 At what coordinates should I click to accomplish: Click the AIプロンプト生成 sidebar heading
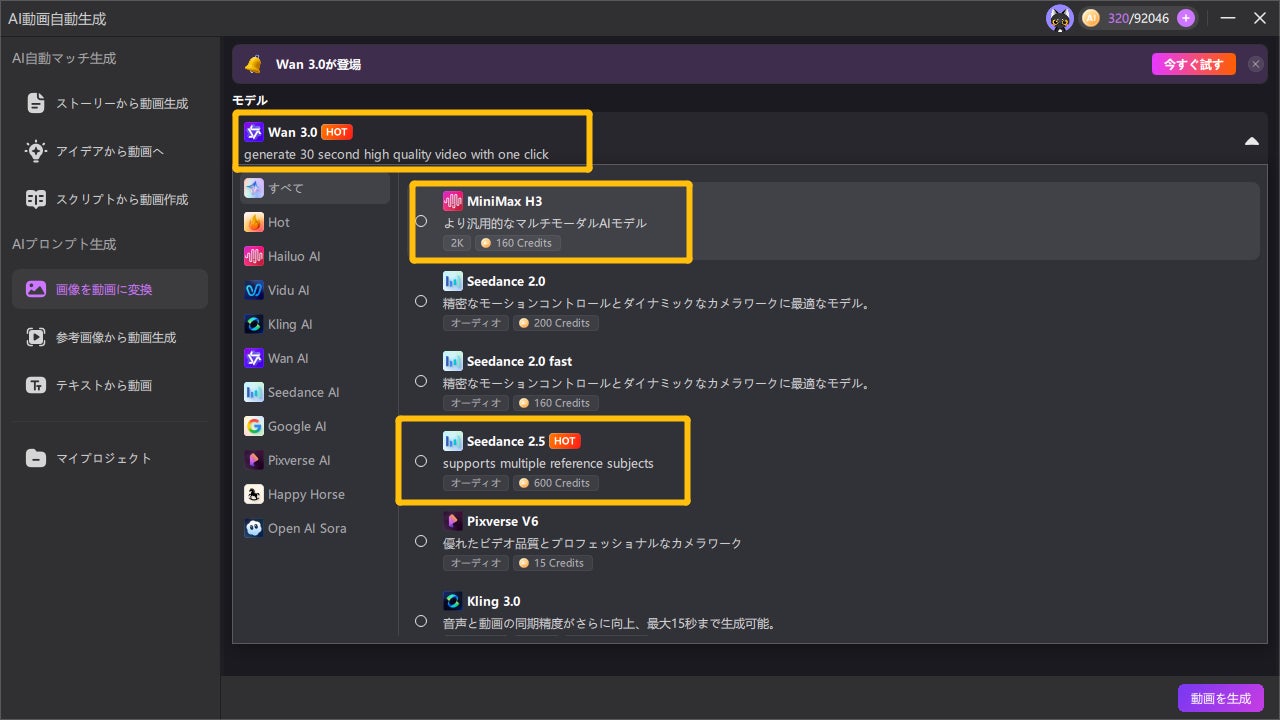tap(64, 244)
